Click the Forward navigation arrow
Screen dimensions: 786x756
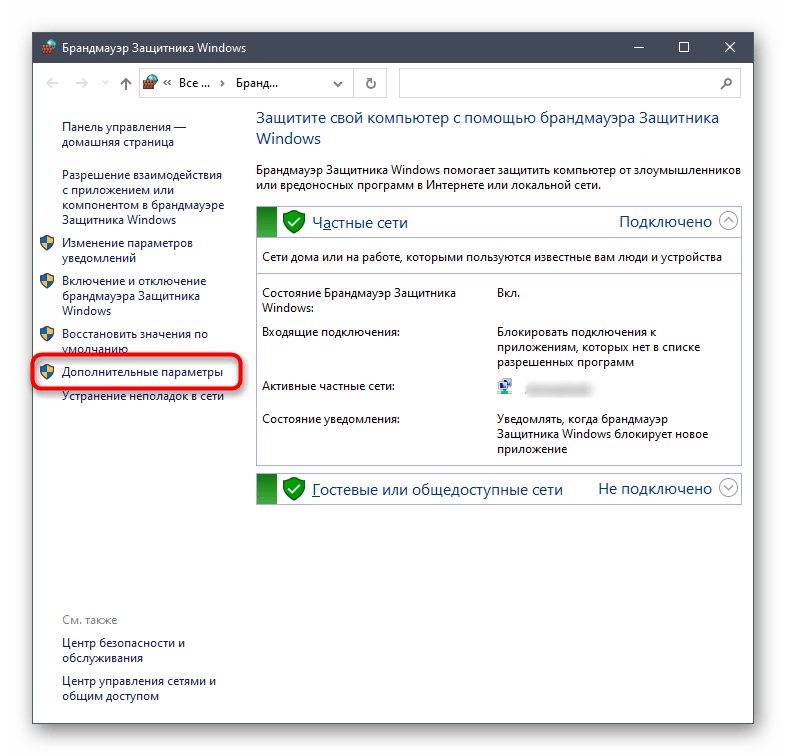click(x=81, y=83)
